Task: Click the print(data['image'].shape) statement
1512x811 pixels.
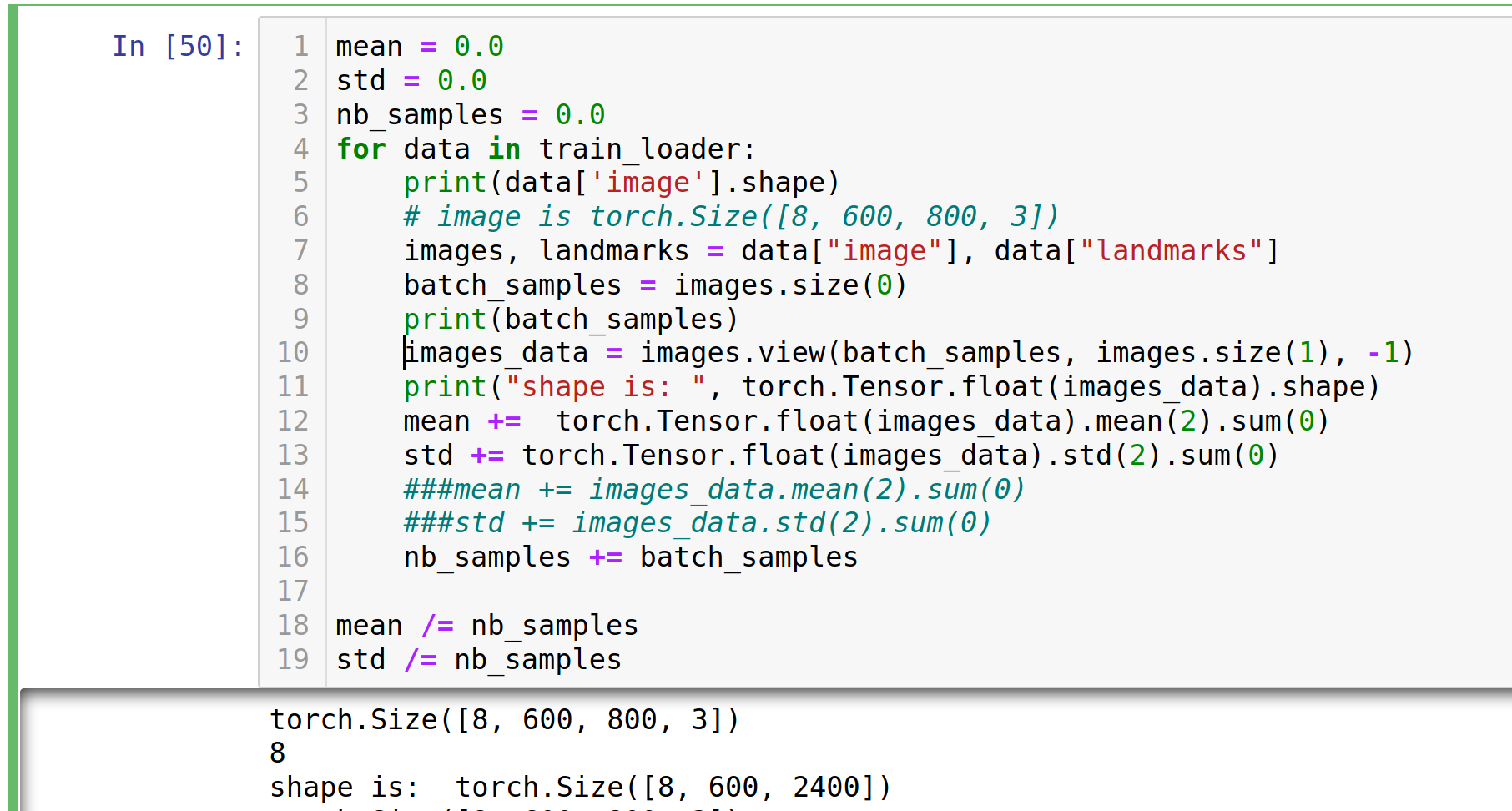Action: click(621, 183)
